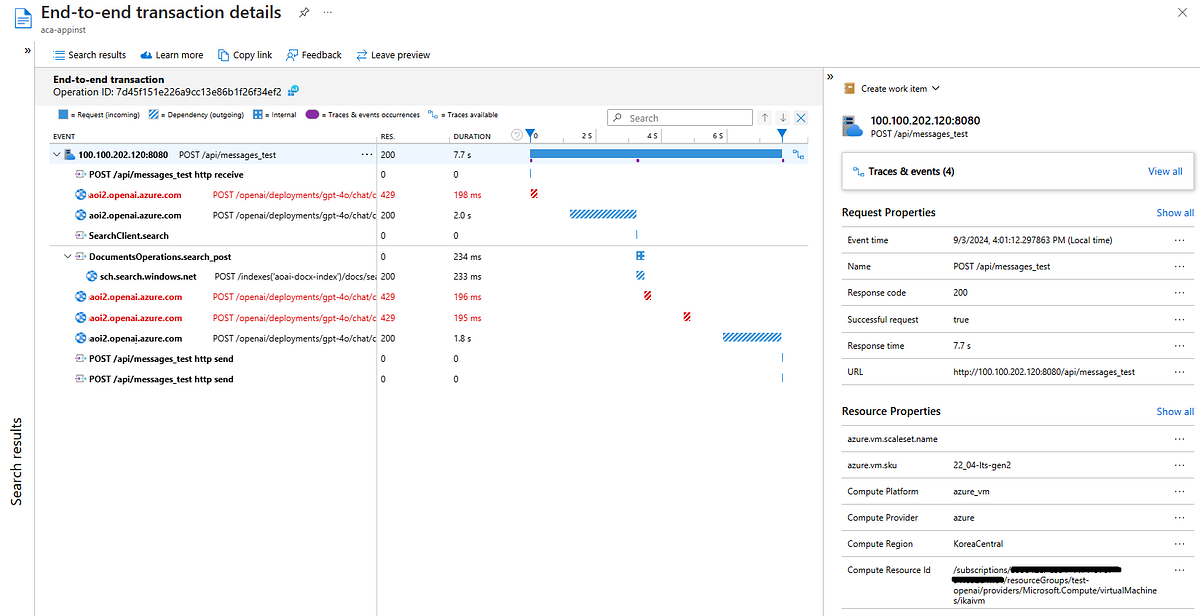
Task: Open traces icon at end of top request bar
Action: point(798,154)
